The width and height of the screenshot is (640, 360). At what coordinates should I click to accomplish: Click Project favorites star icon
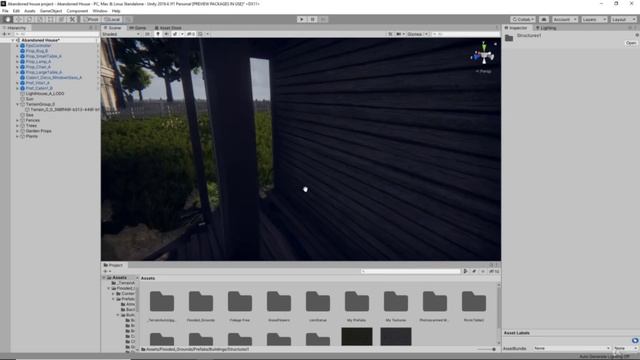click(483, 271)
